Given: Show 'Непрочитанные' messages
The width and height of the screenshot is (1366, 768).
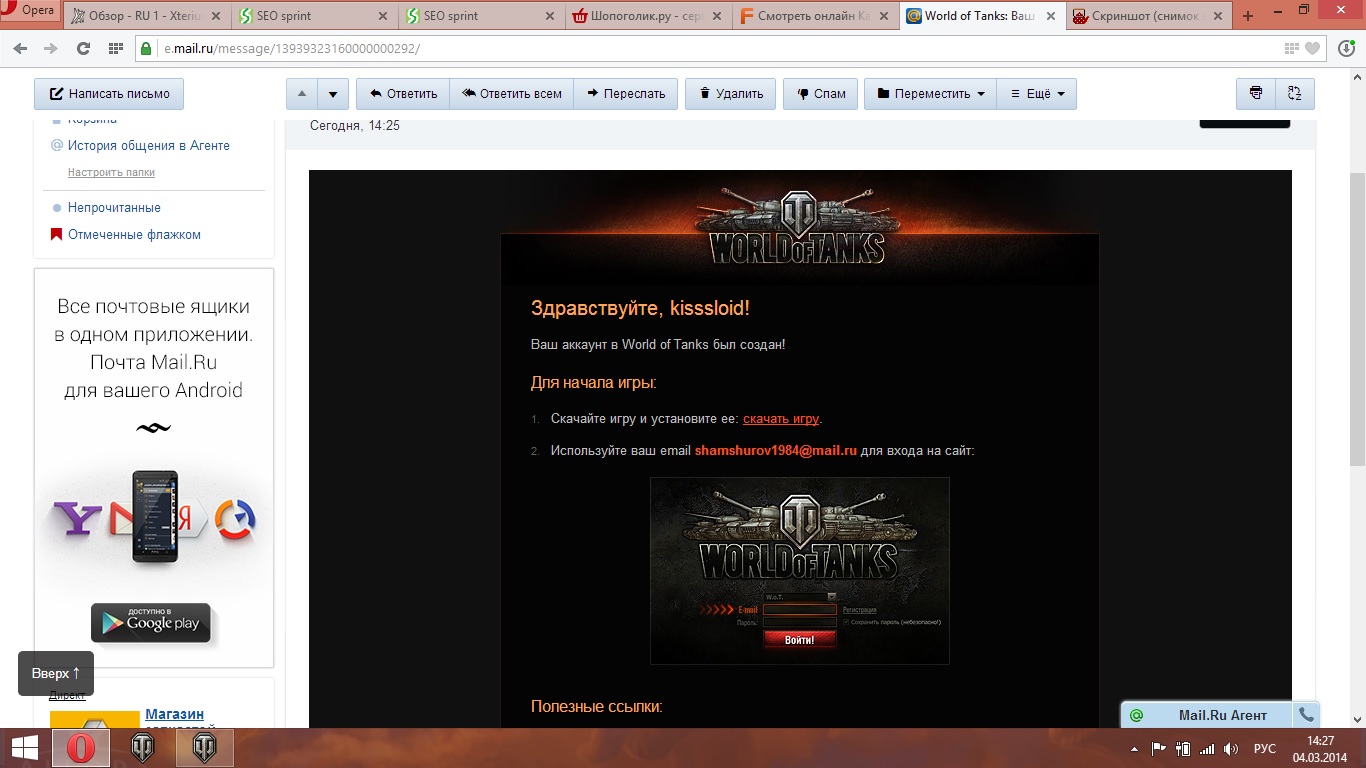Looking at the screenshot, I should tap(114, 208).
